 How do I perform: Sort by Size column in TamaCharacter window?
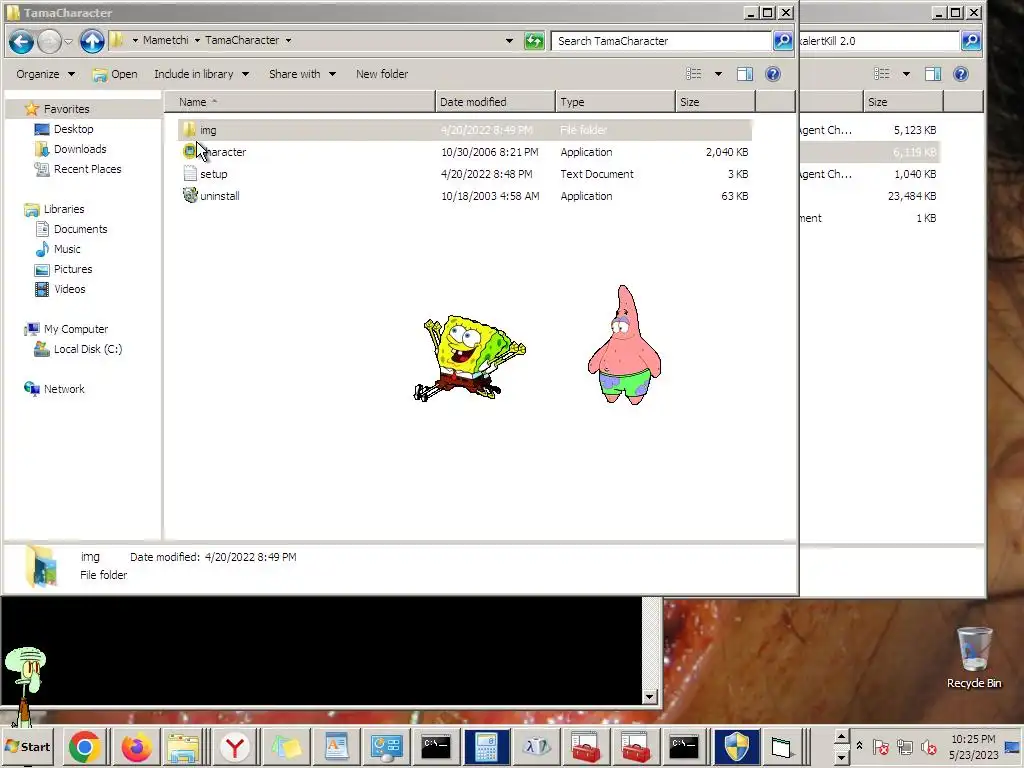click(x=715, y=102)
